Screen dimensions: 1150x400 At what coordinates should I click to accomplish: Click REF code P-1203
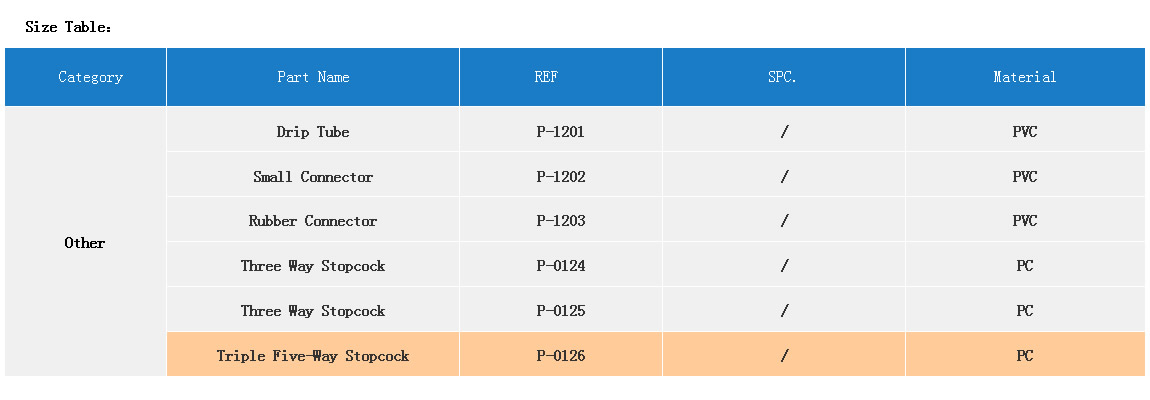[x=561, y=221]
